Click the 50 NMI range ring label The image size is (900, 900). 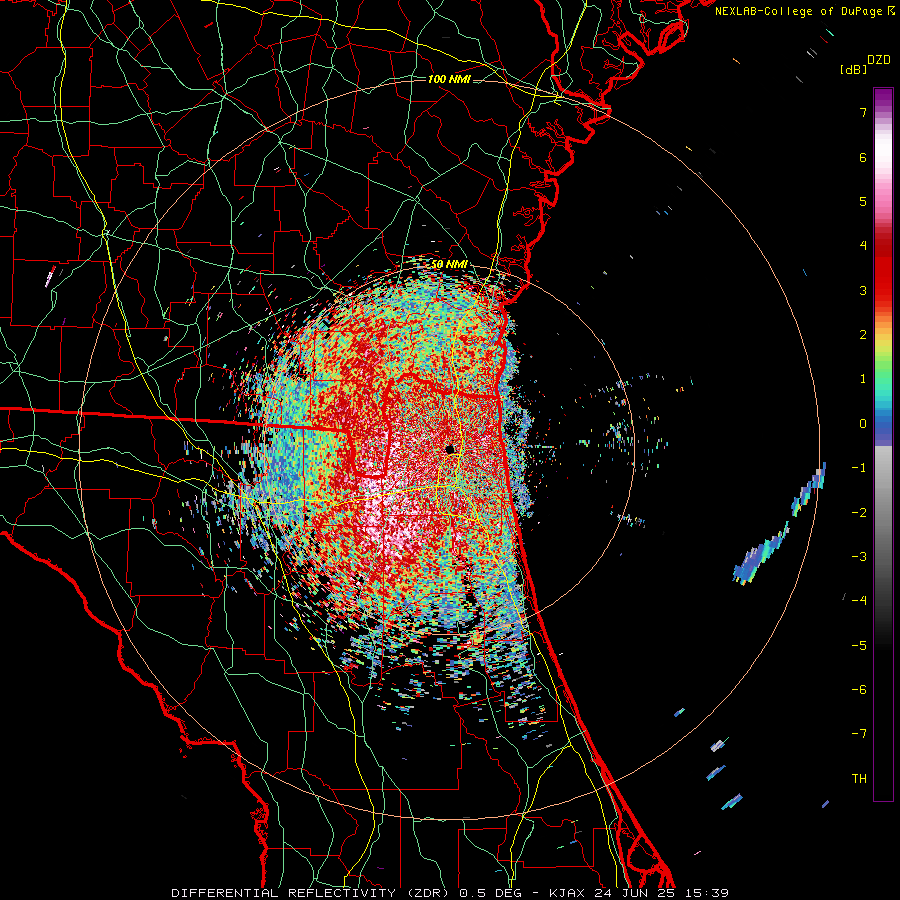click(x=449, y=265)
